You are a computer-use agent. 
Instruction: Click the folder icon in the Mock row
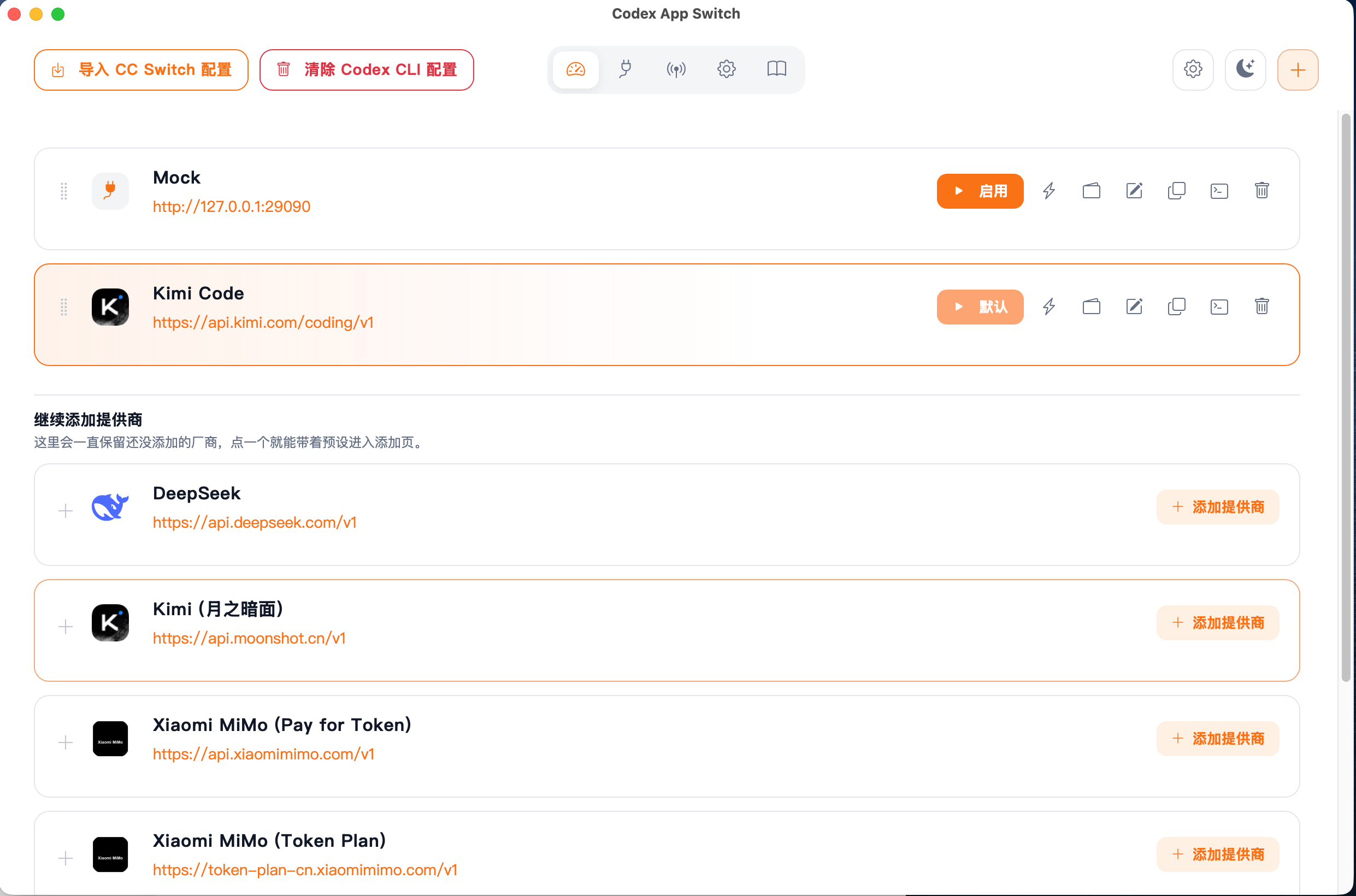coord(1092,191)
